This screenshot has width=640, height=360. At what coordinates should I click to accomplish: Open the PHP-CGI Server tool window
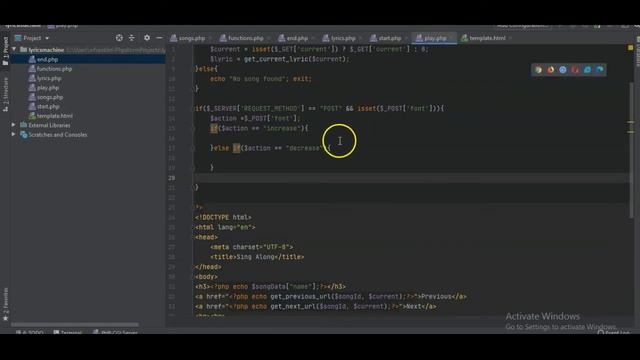point(115,332)
